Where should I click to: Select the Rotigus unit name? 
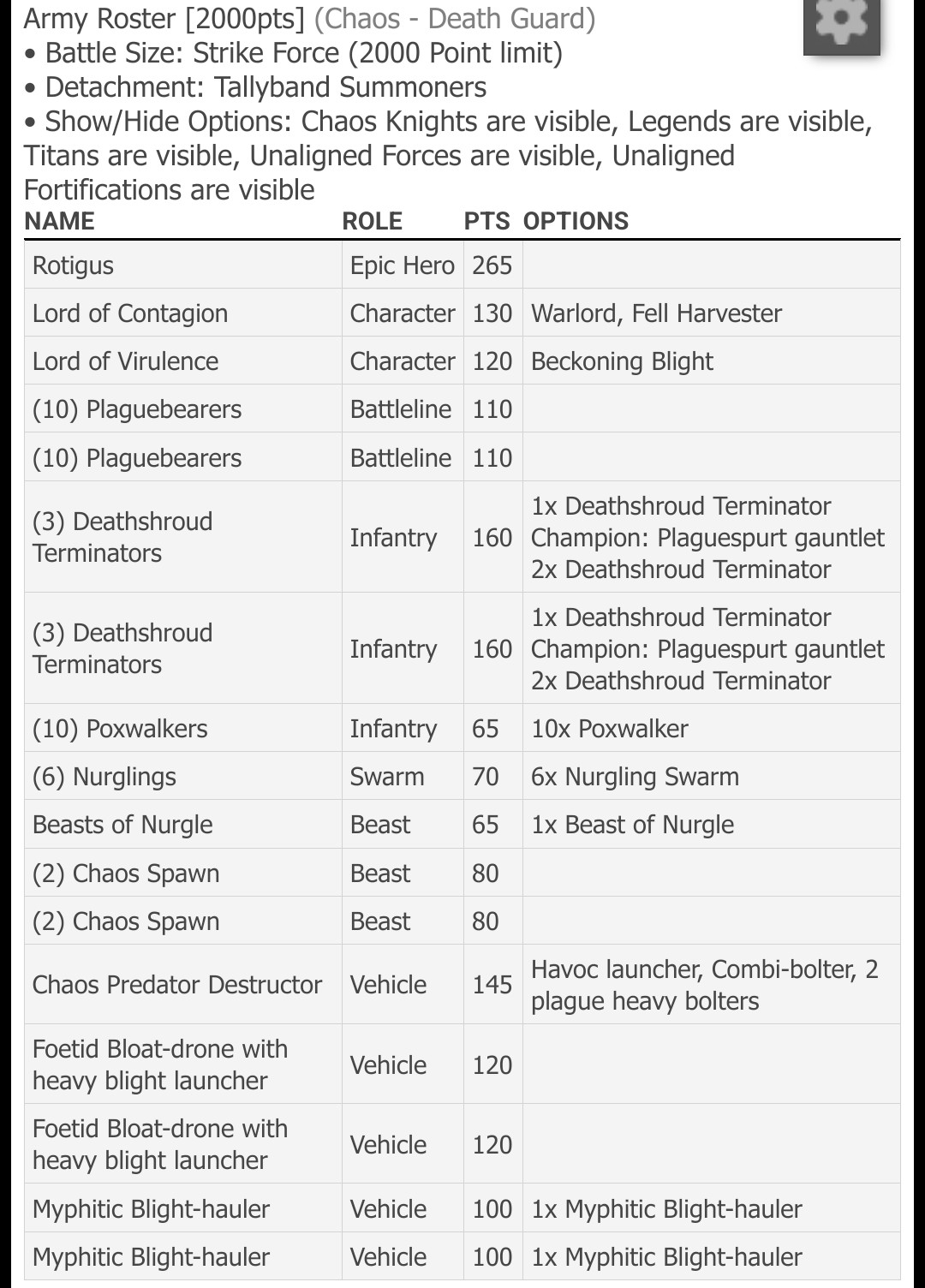[73, 265]
